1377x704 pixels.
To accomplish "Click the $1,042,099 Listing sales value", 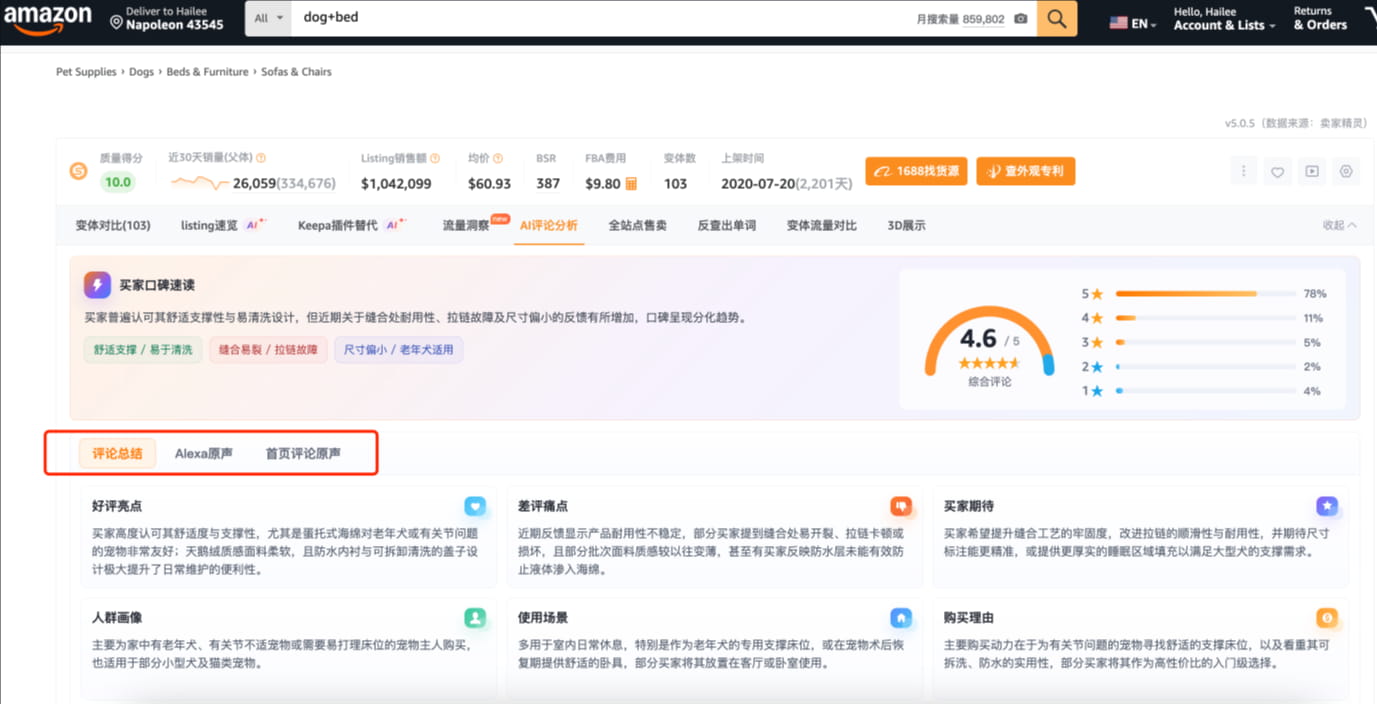I will 396,184.
